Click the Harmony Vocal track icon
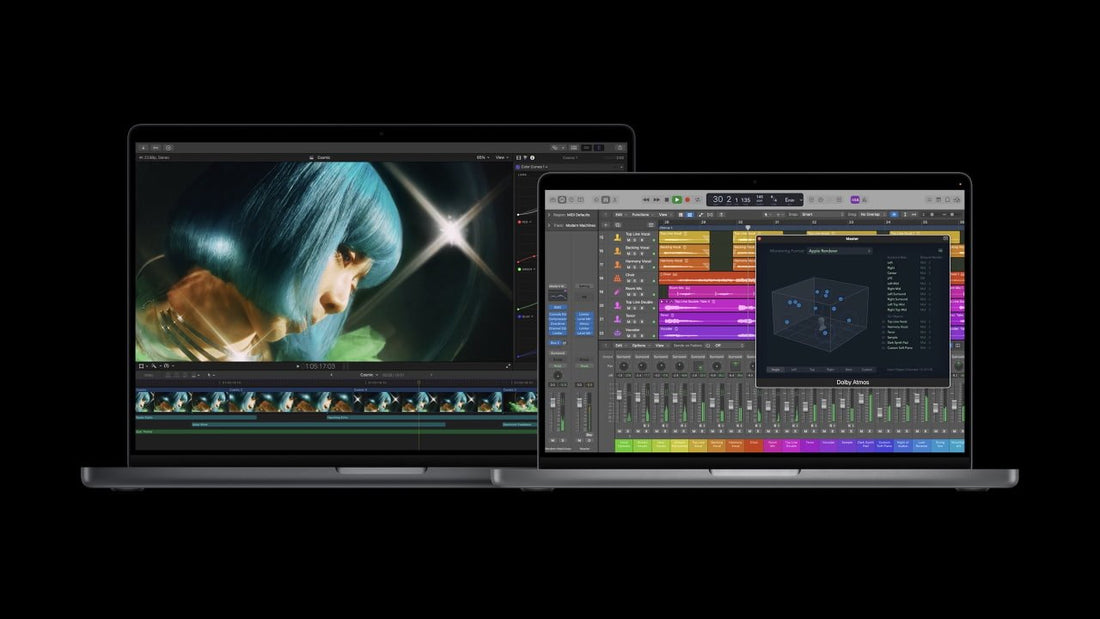The height and width of the screenshot is (619, 1100). point(617,265)
